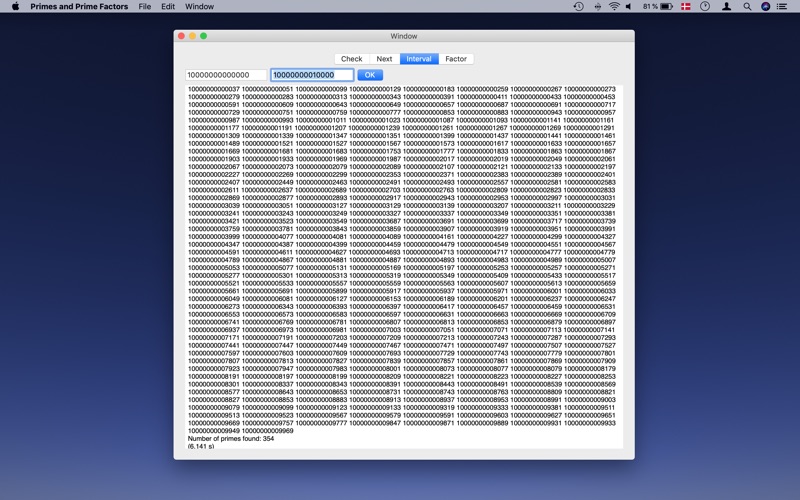This screenshot has height=500, width=800.
Task: Open Spotlight search magnifier
Action: click(x=747, y=7)
